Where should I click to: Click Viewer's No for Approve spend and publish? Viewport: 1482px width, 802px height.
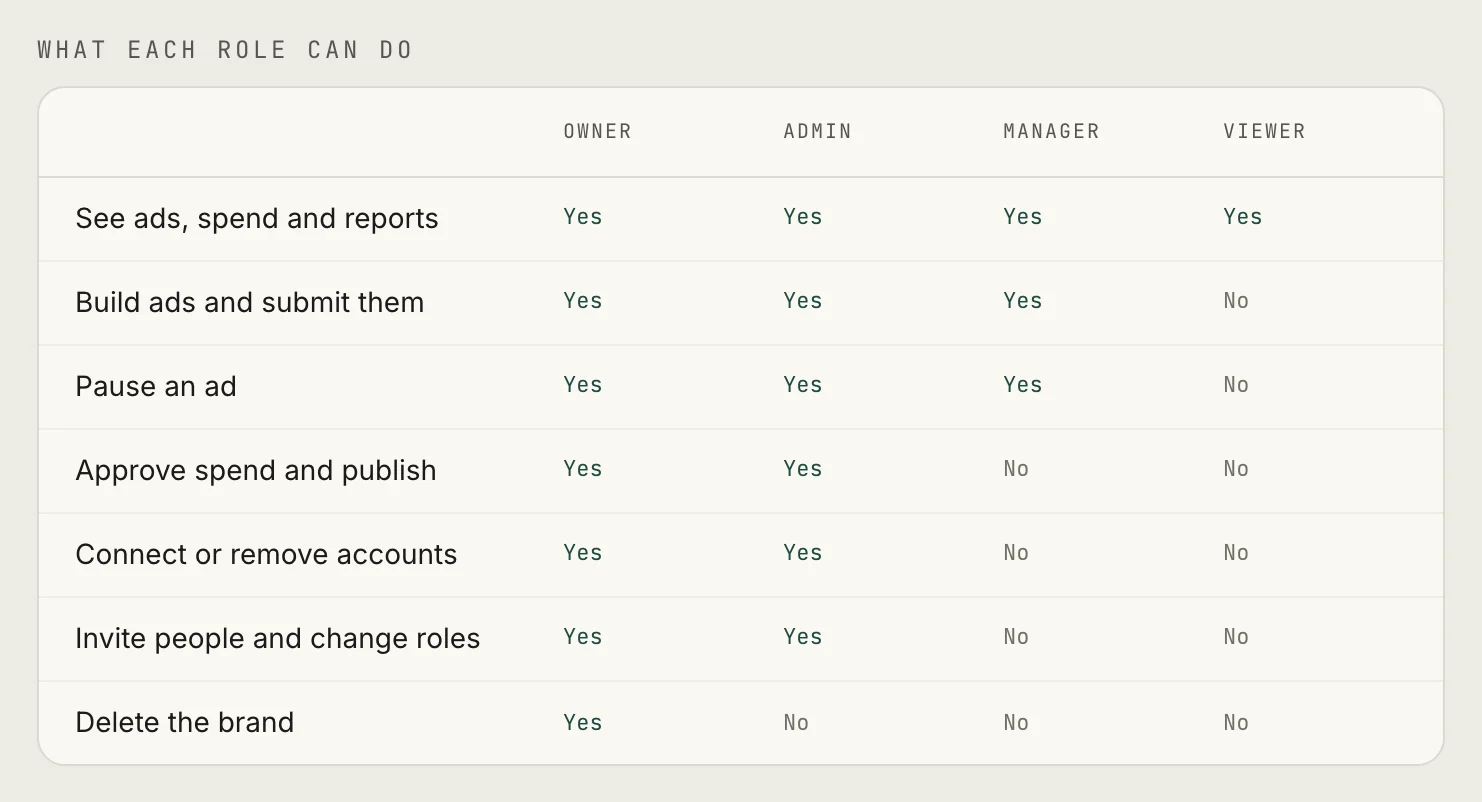[x=1236, y=469]
